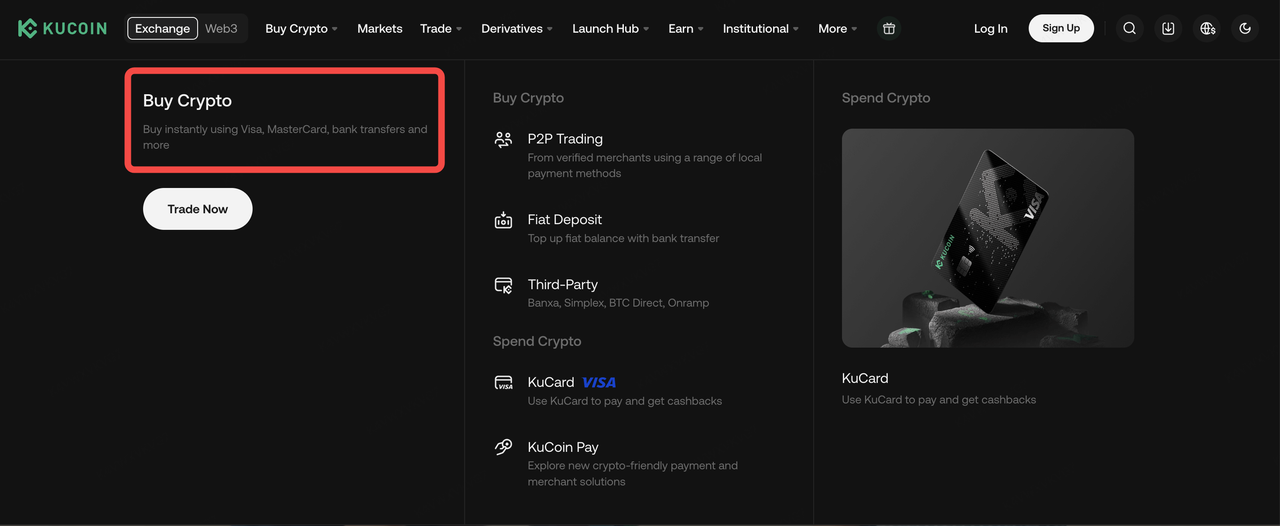1280x526 pixels.
Task: Switch to Web3 mode
Action: [221, 28]
